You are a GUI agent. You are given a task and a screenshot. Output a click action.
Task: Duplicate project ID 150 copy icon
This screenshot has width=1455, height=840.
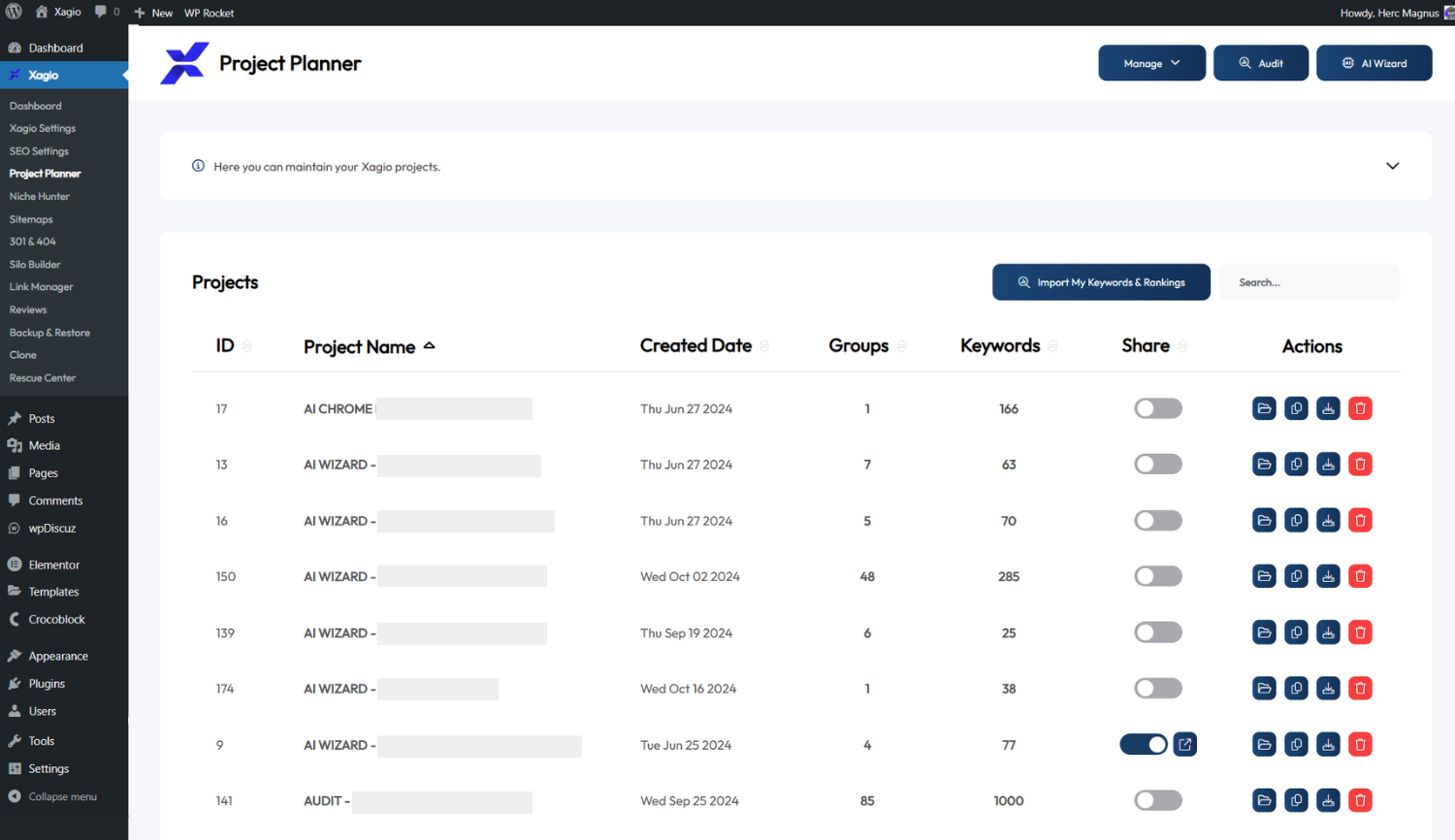(1296, 576)
